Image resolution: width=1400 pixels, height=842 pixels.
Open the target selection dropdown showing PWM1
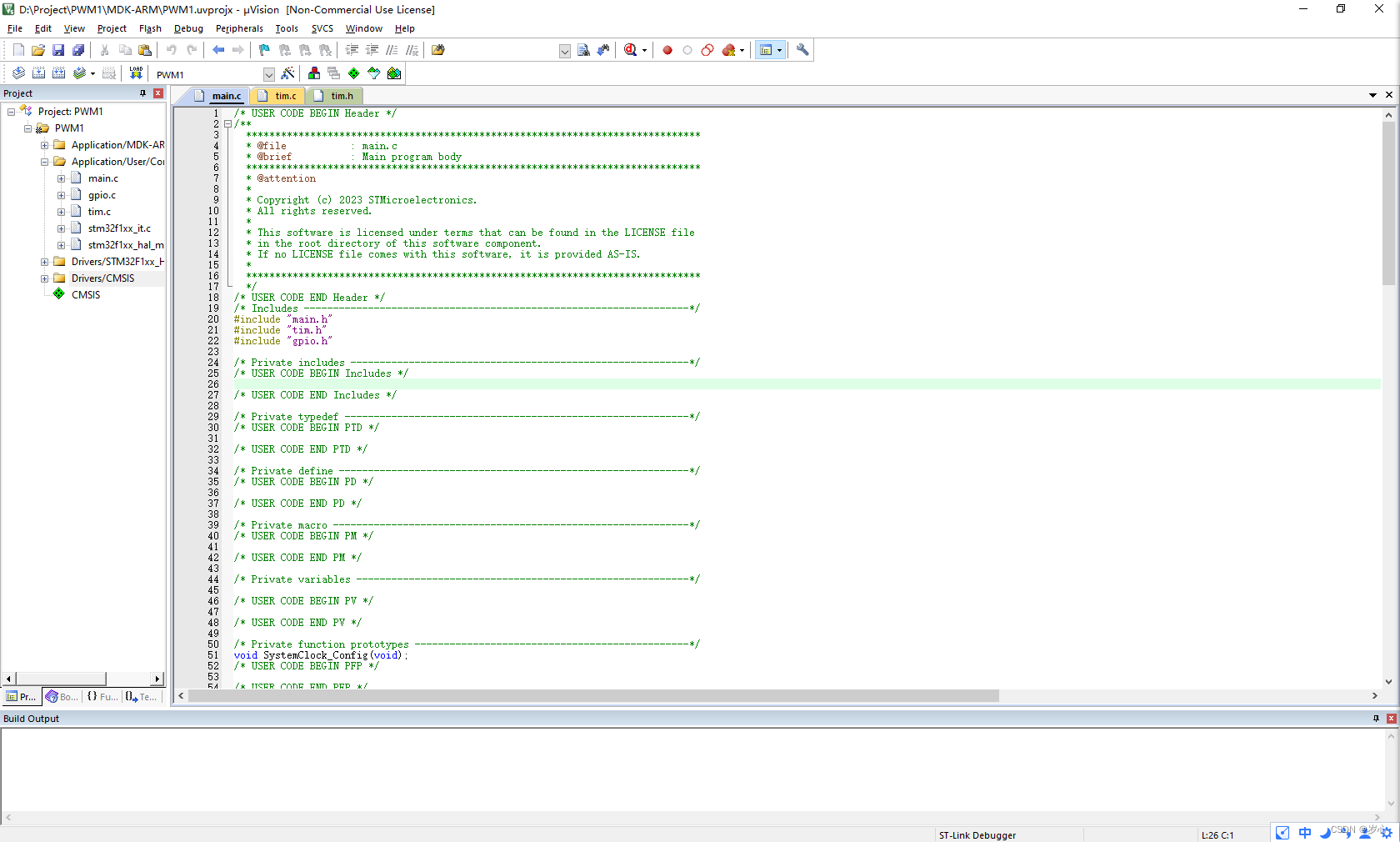coord(268,74)
